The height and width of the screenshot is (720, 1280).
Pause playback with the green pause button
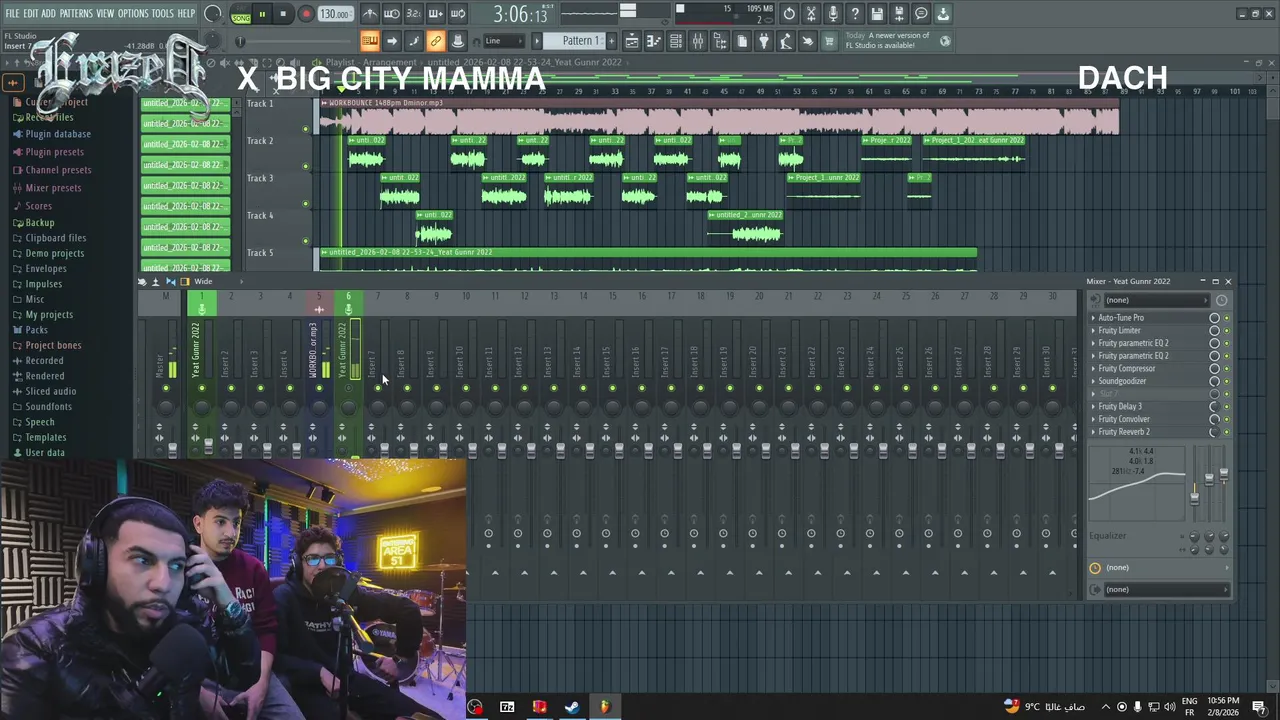262,14
